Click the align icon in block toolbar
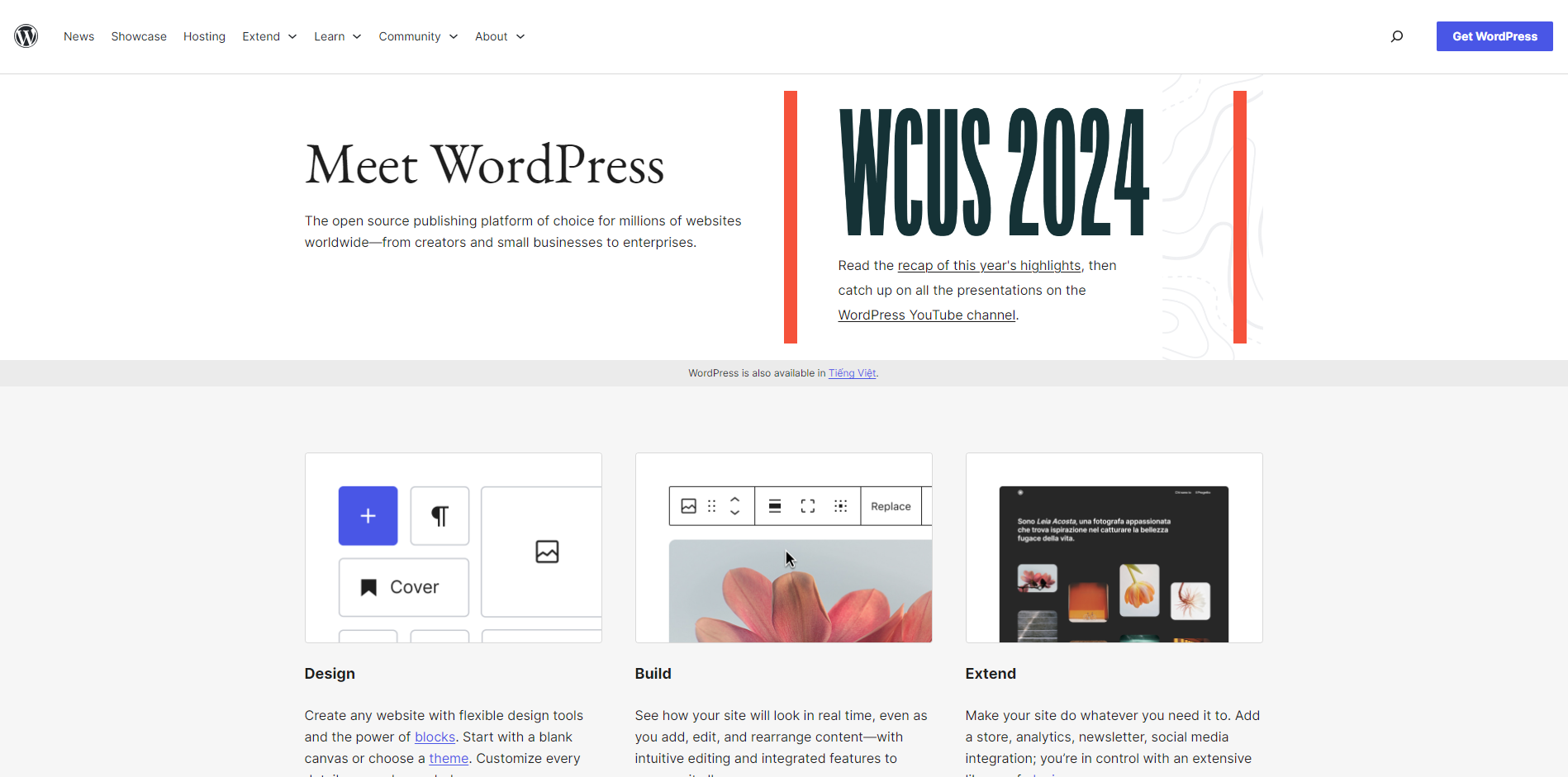Screen dimensions: 1568x777 (x=775, y=506)
